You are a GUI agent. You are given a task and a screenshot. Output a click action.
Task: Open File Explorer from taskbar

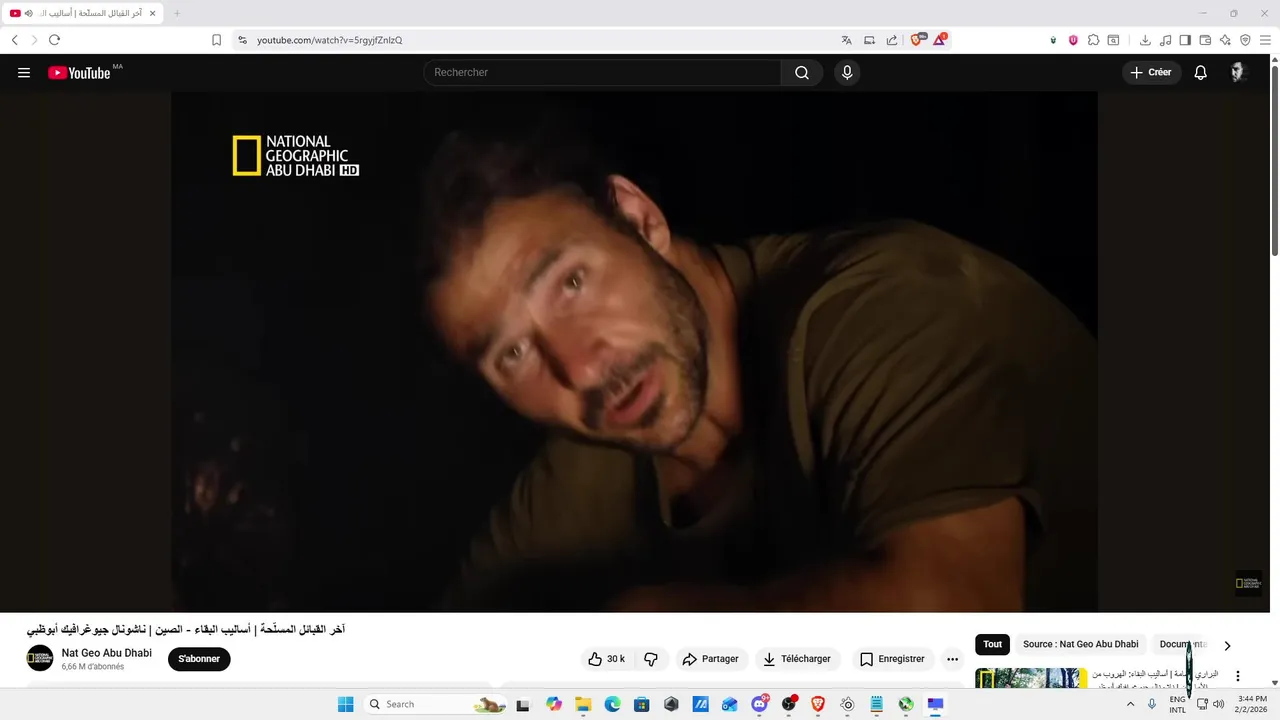(x=583, y=704)
